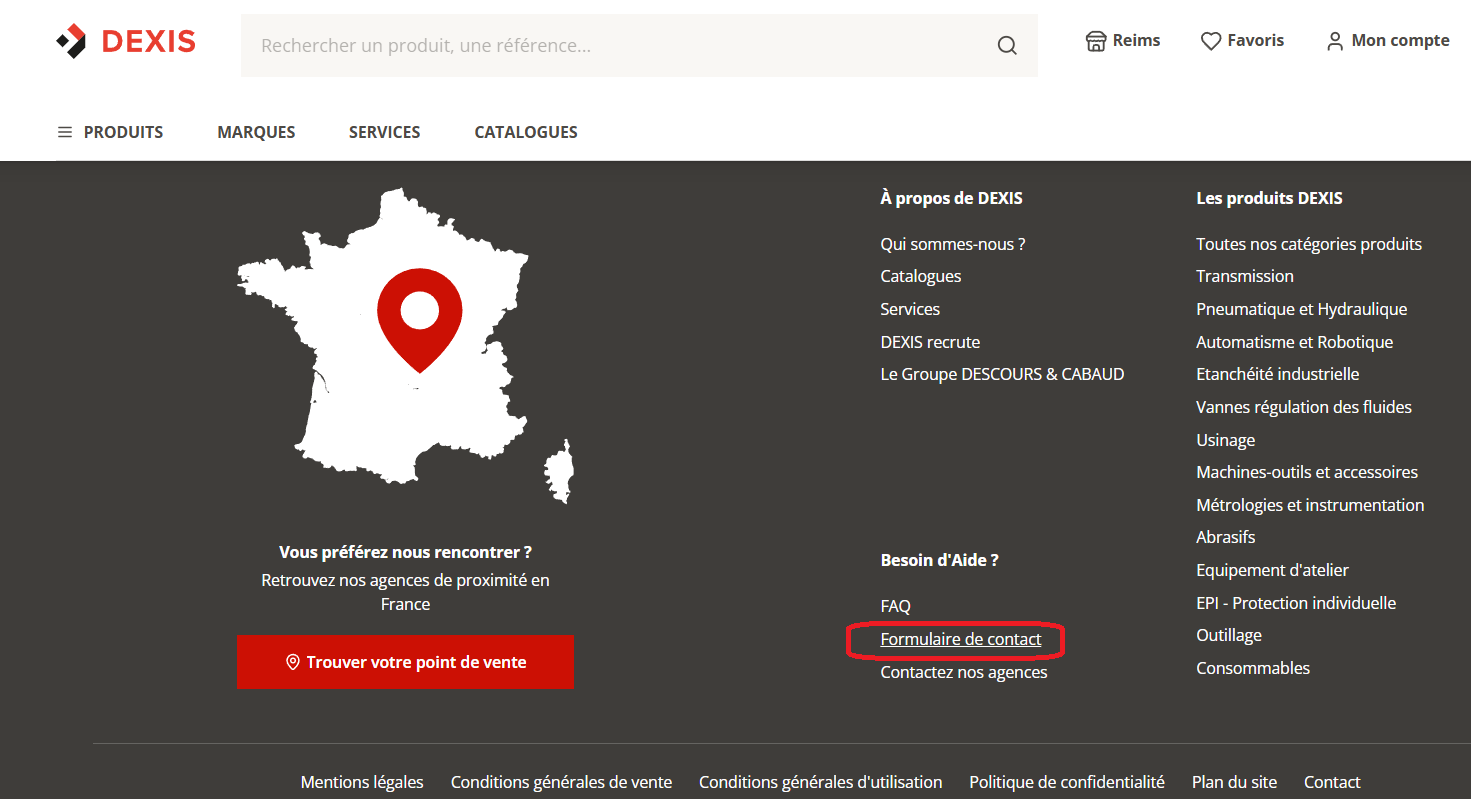Click the À propos de DEXIS heading

952,198
